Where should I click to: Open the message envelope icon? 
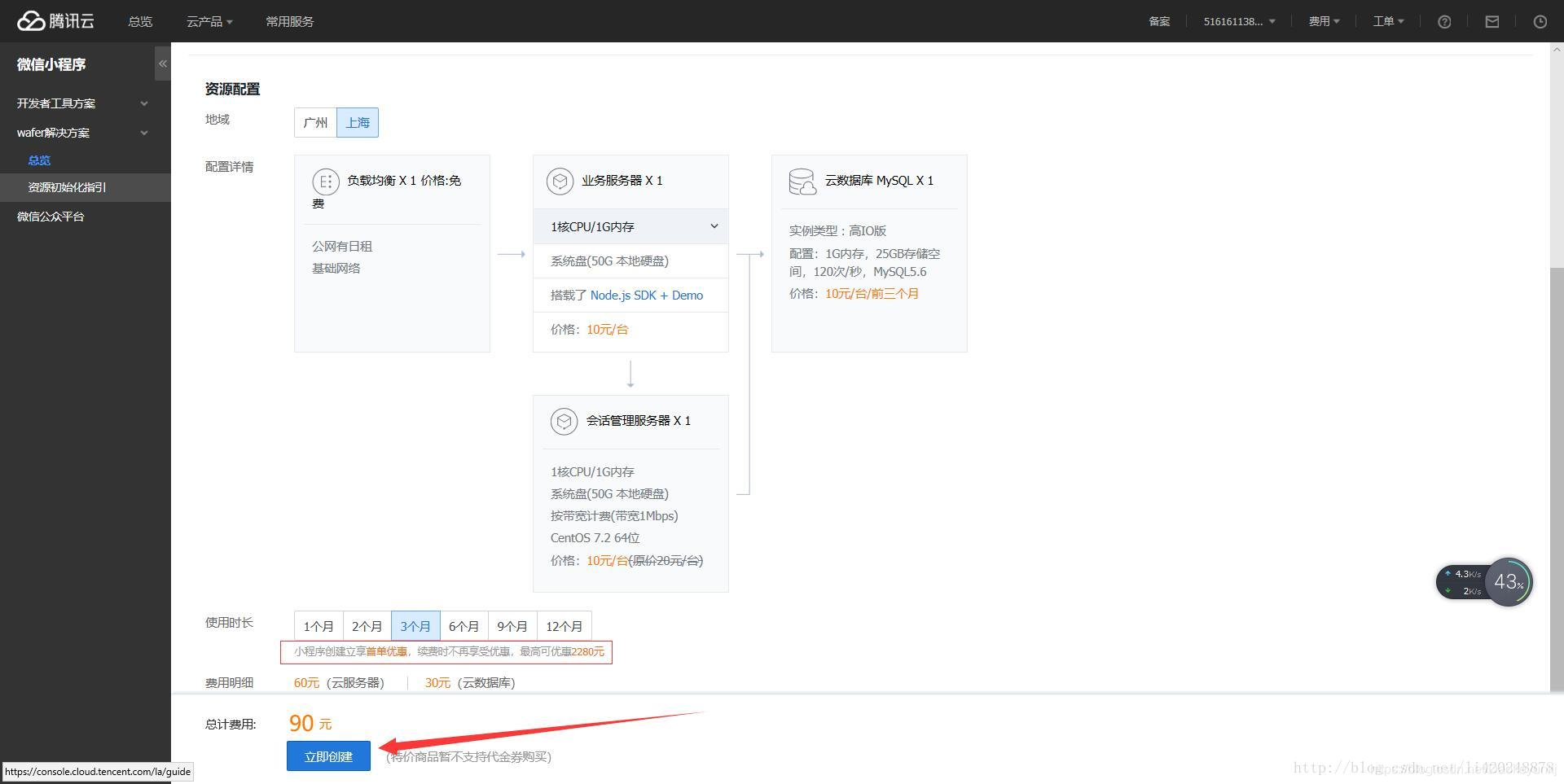(x=1492, y=22)
